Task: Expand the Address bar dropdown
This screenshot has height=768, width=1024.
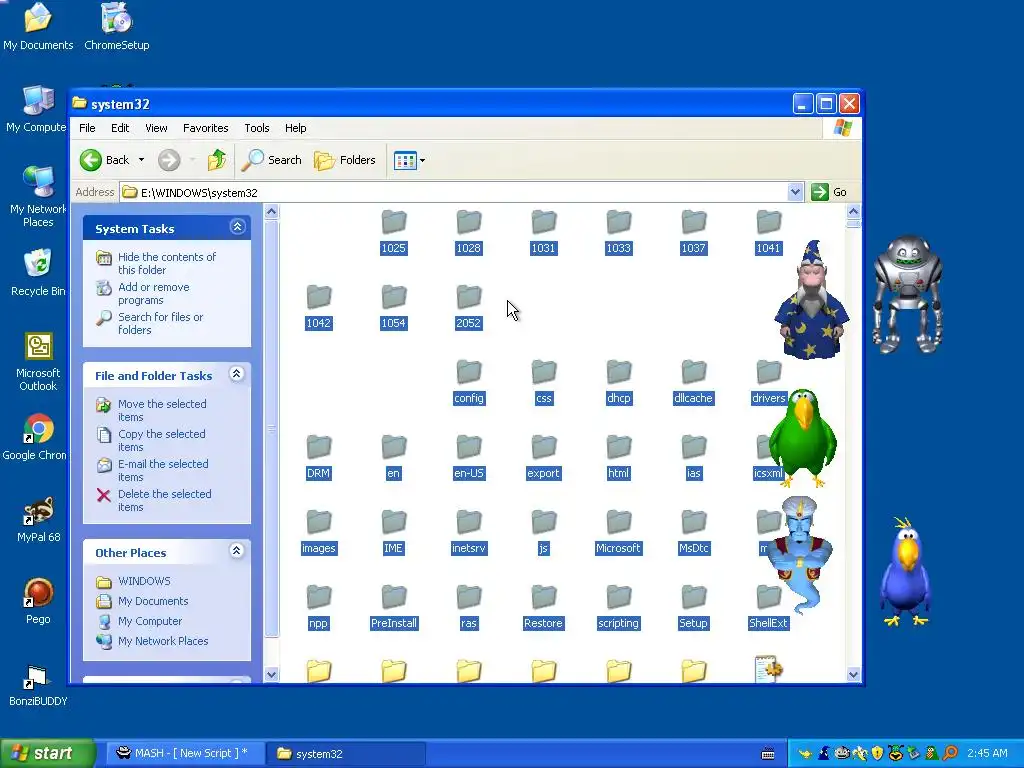Action: 795,192
